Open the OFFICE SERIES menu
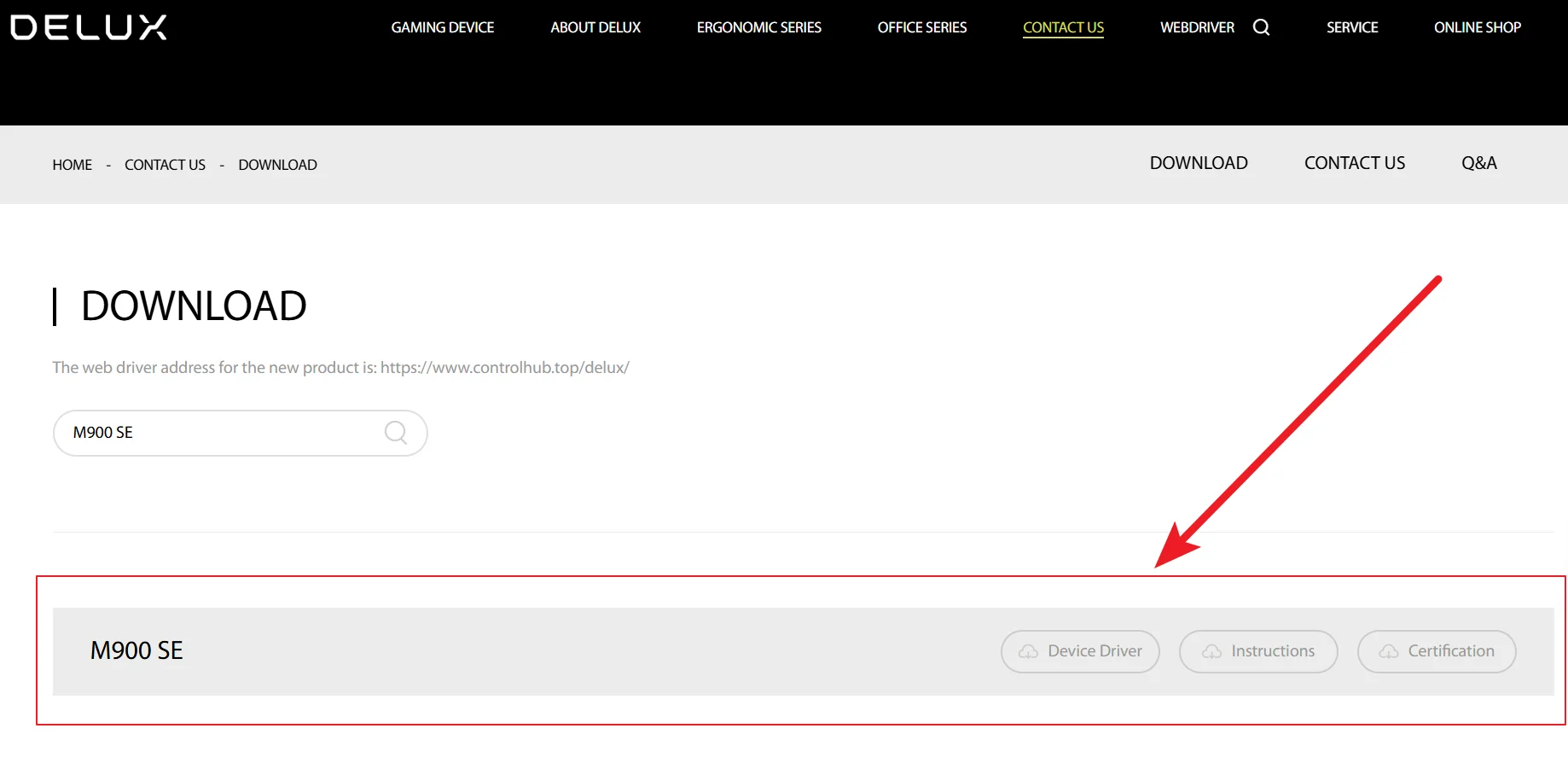The height and width of the screenshot is (775, 1568). [922, 27]
